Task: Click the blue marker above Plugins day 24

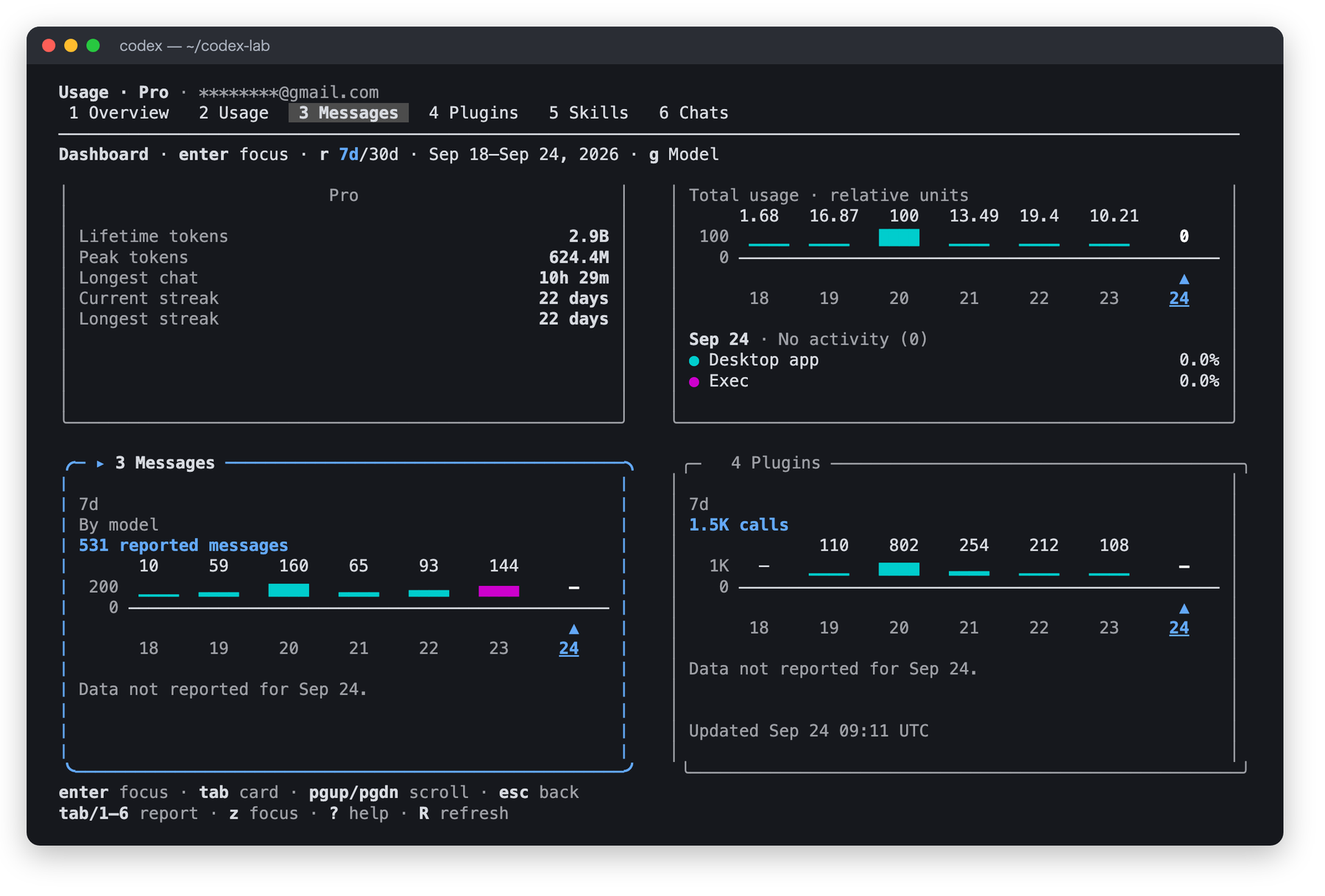Action: pyautogui.click(x=1184, y=609)
